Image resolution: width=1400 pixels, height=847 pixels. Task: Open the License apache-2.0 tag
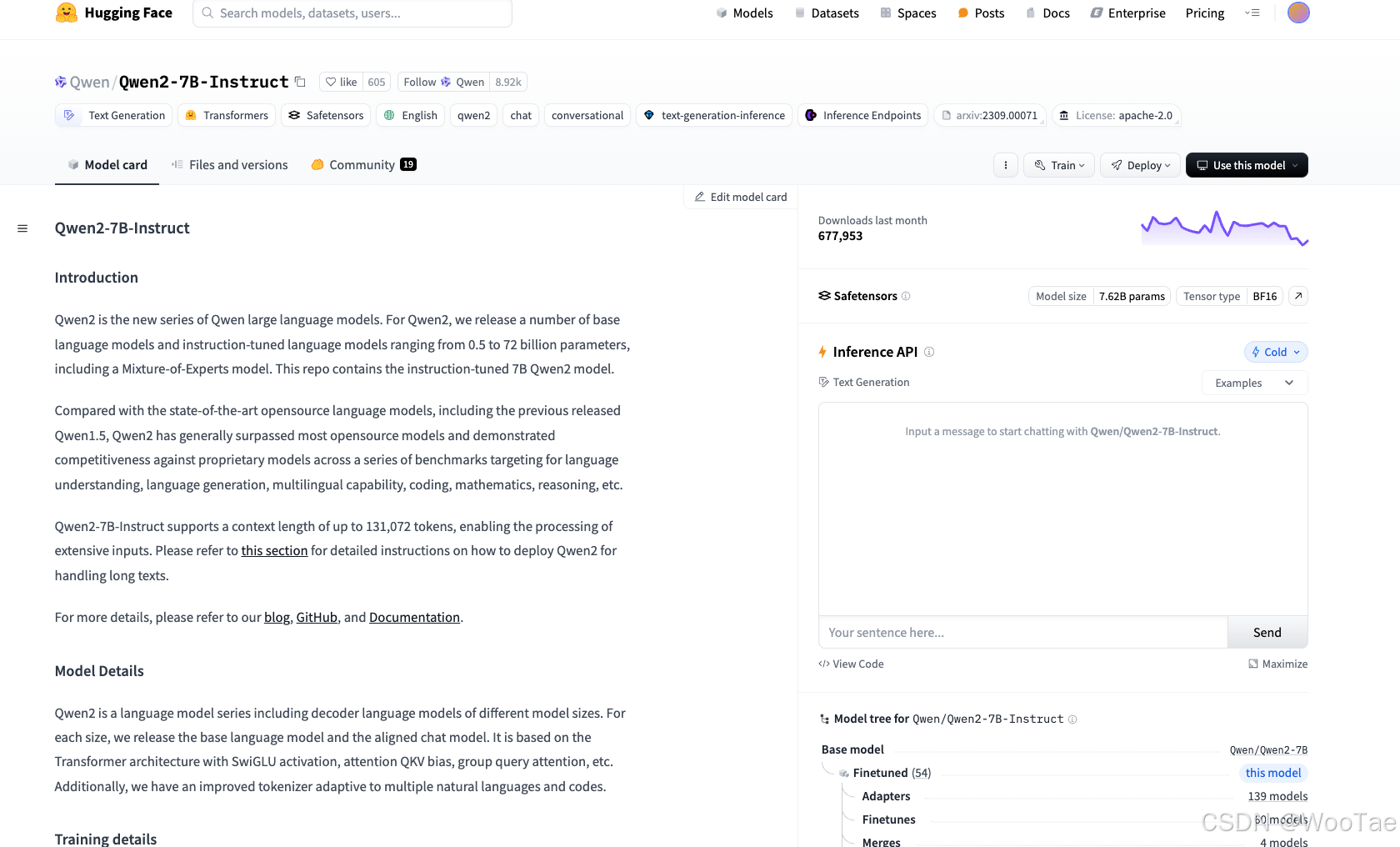pos(1117,115)
